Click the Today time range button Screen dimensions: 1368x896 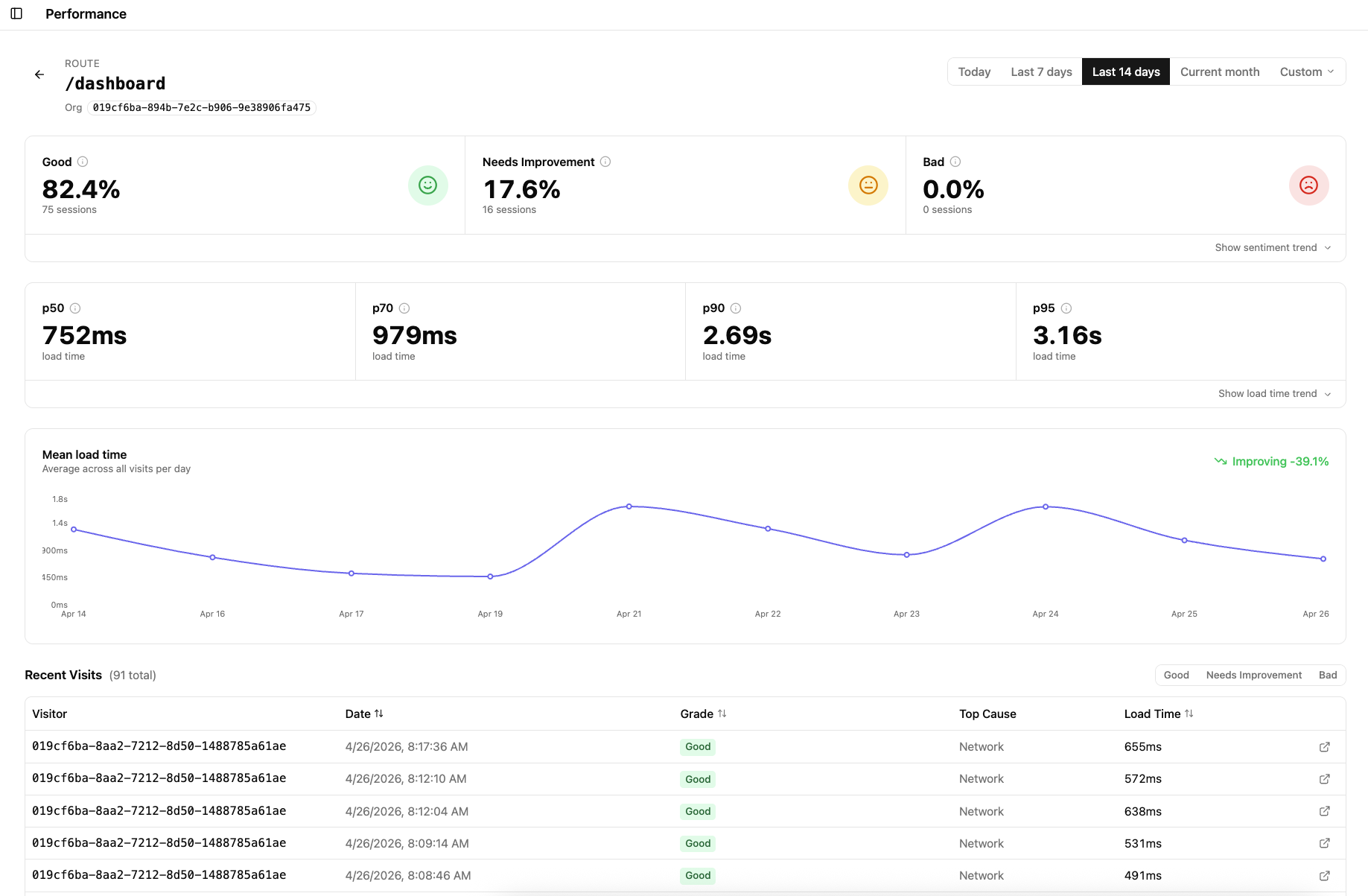[x=974, y=72]
